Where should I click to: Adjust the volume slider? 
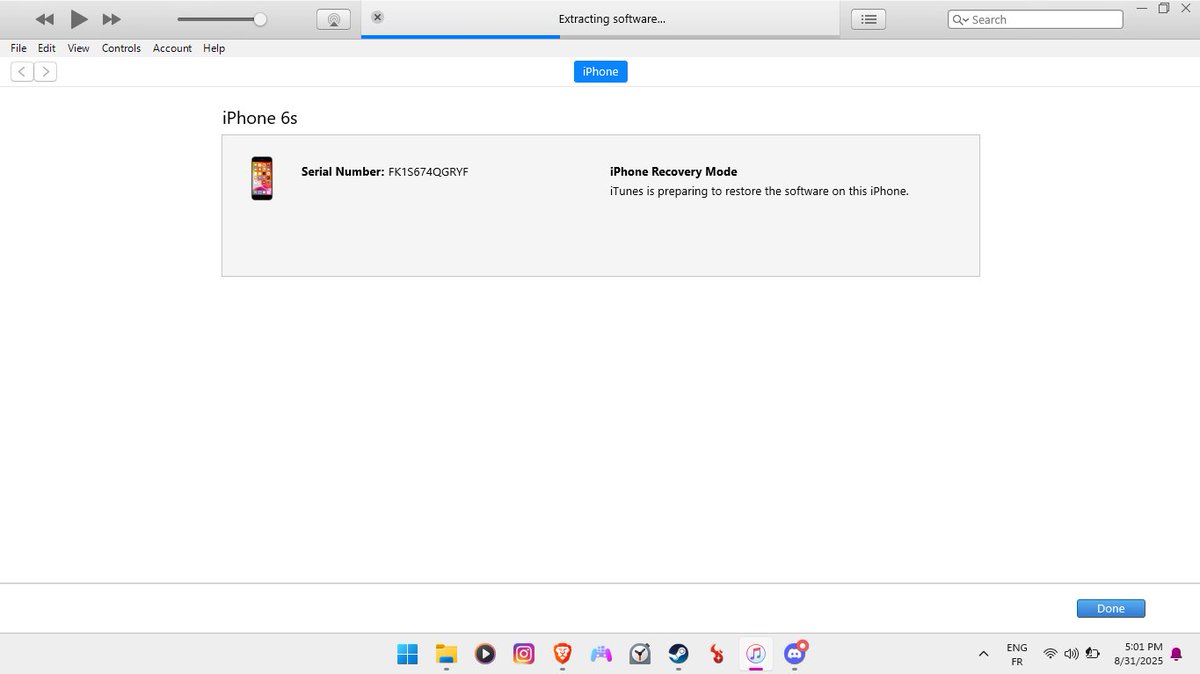coord(222,19)
